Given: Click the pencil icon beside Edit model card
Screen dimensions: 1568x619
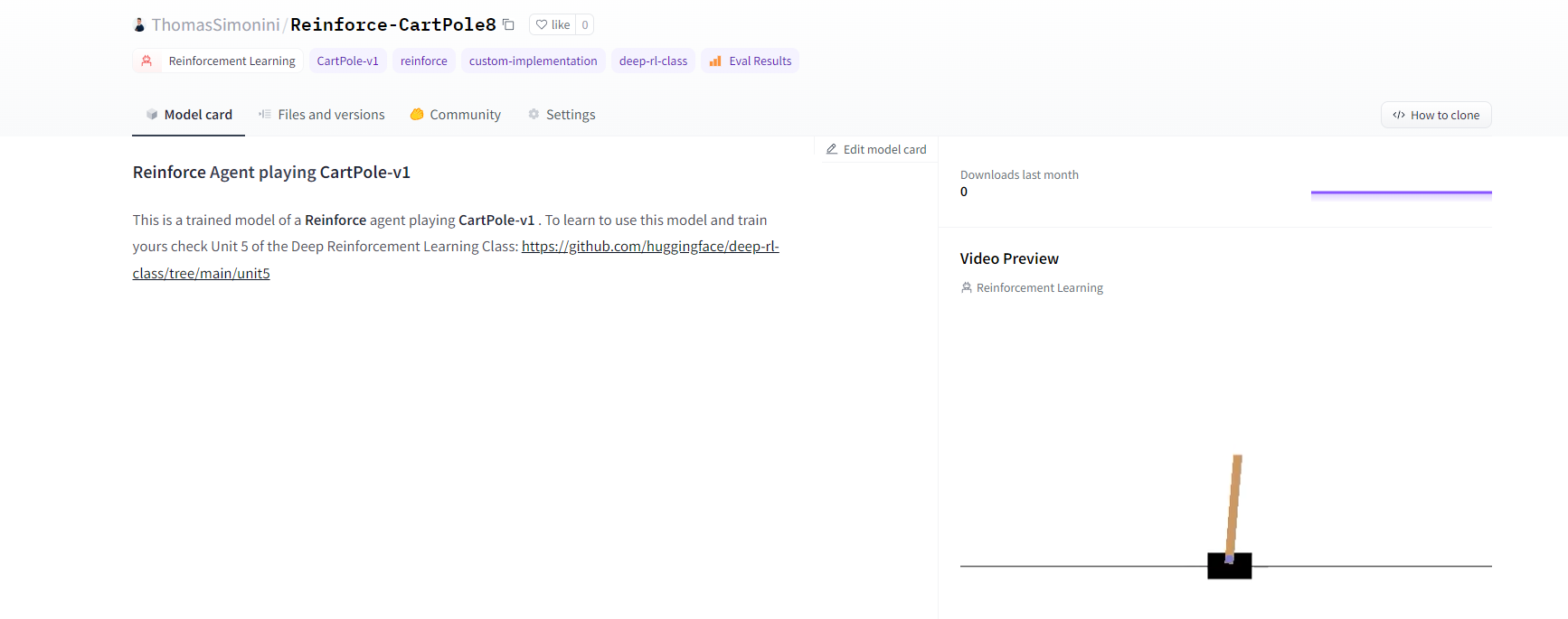Looking at the screenshot, I should point(832,149).
